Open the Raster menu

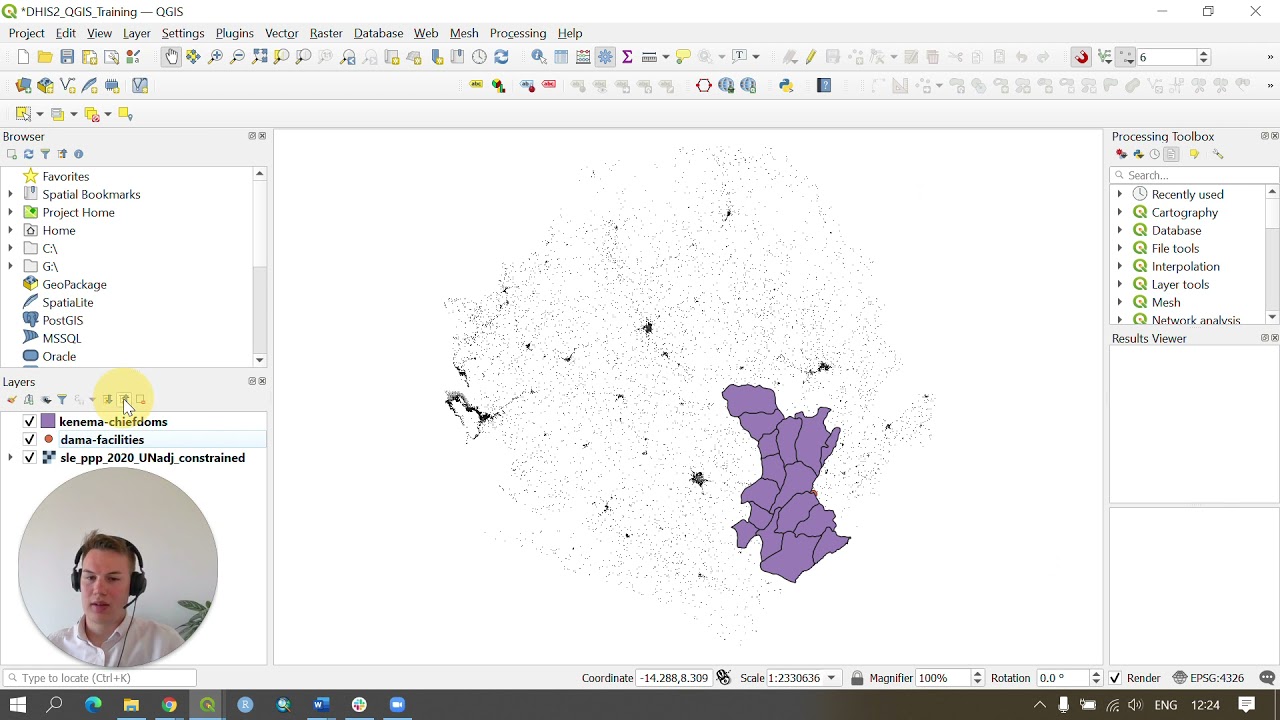click(326, 33)
